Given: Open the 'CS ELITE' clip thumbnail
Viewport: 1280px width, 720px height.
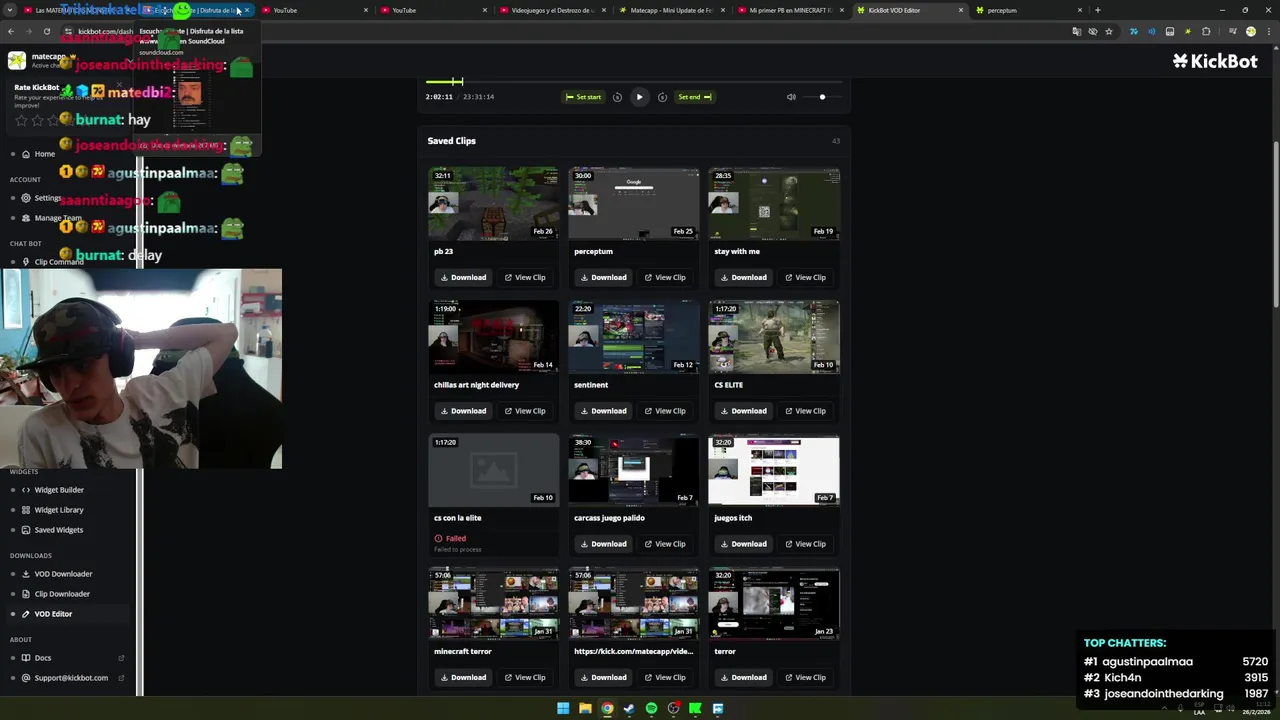Looking at the screenshot, I should click(774, 337).
